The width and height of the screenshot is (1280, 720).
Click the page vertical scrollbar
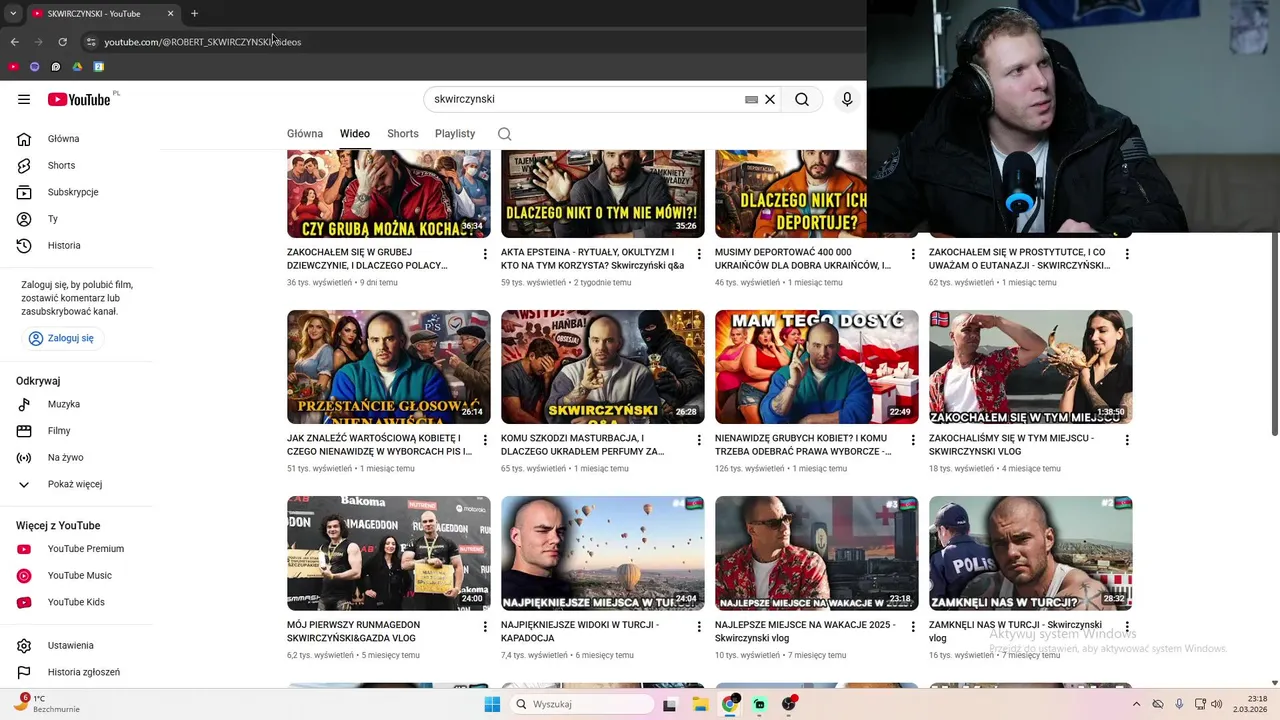tap(1274, 332)
